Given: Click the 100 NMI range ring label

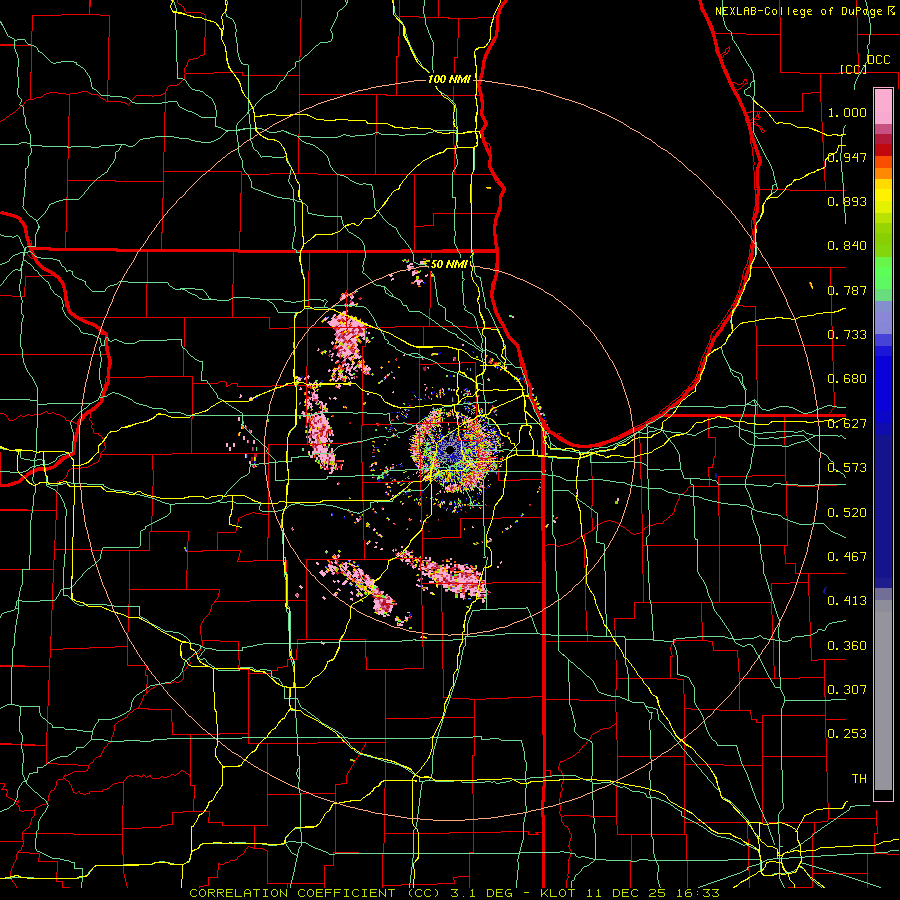Looking at the screenshot, I should (449, 79).
